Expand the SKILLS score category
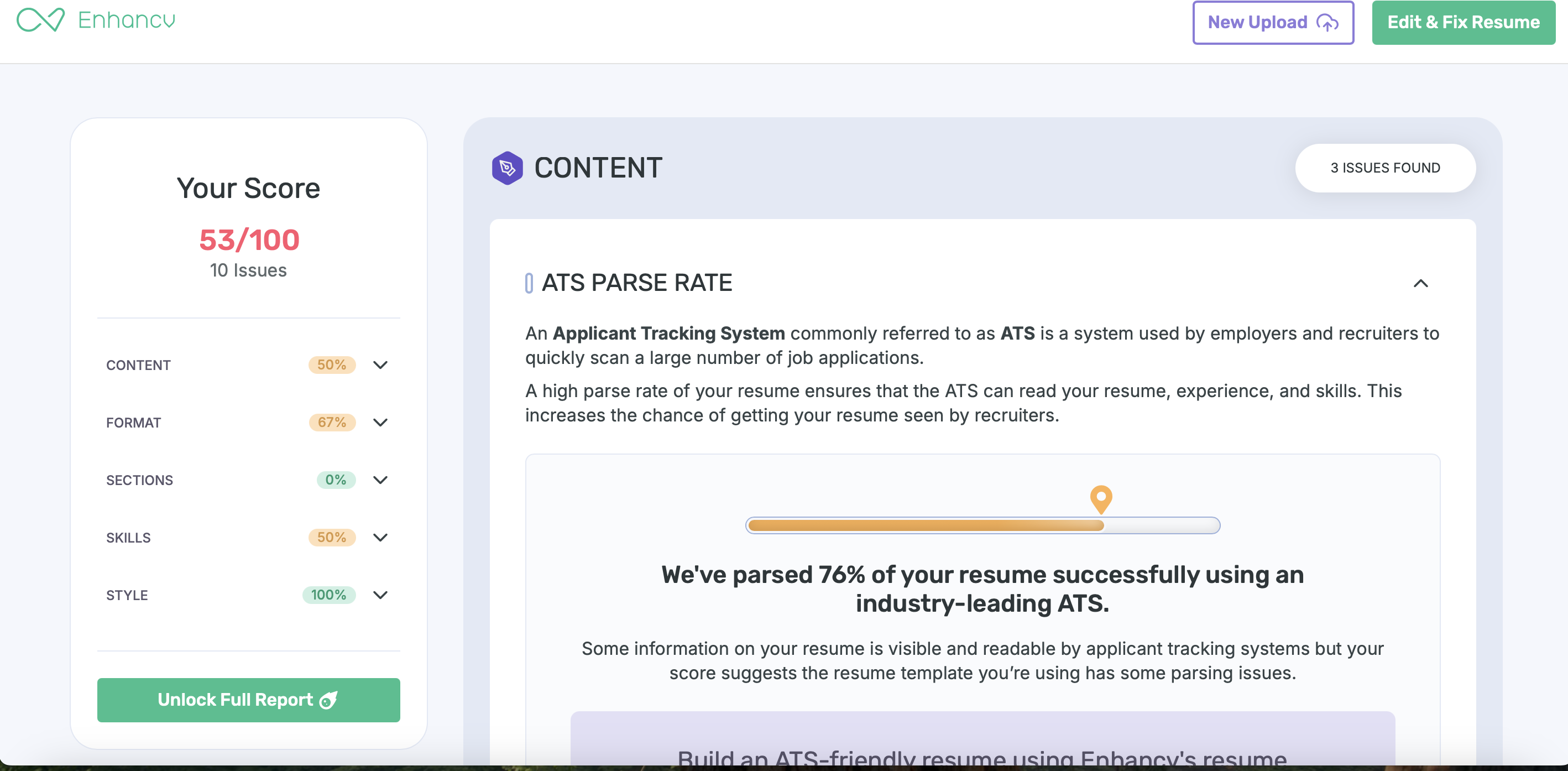1568x771 pixels. click(x=380, y=538)
